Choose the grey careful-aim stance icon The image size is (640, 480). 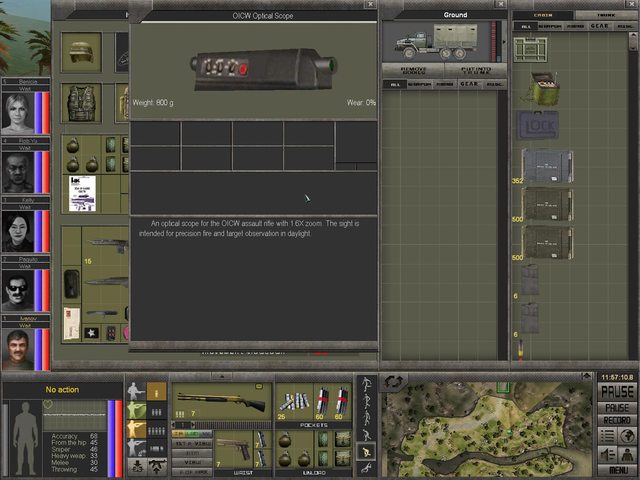136,448
